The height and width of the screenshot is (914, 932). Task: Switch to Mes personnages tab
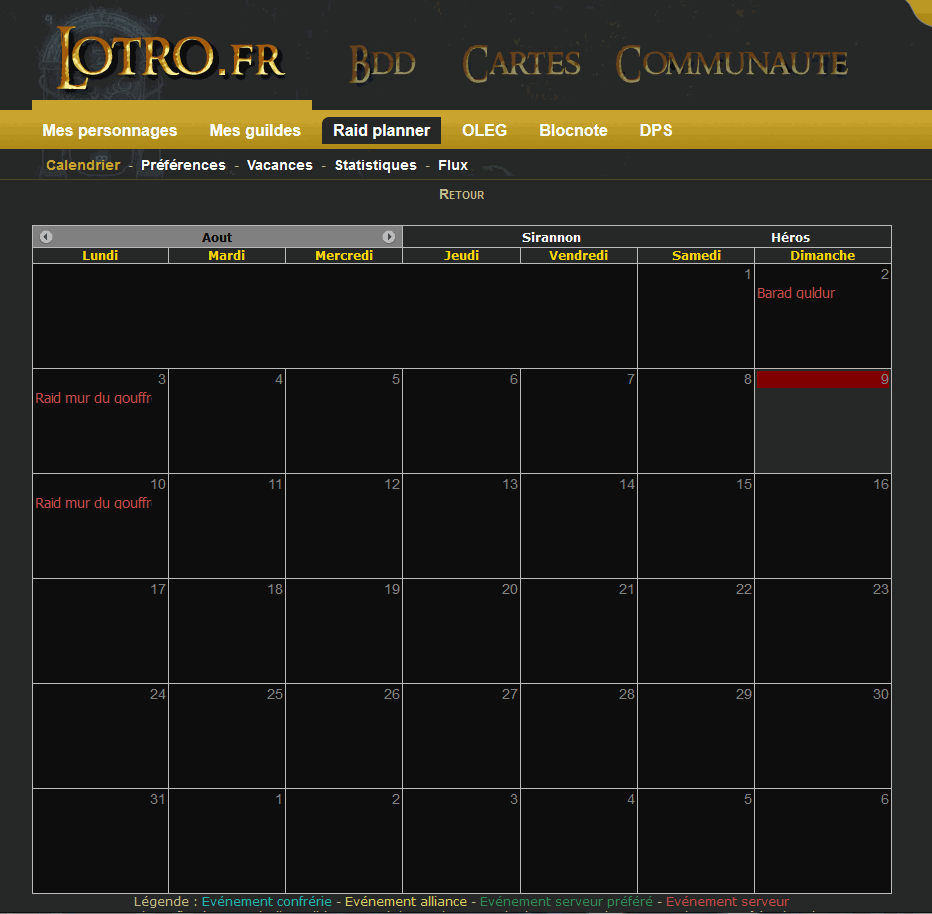pos(110,130)
